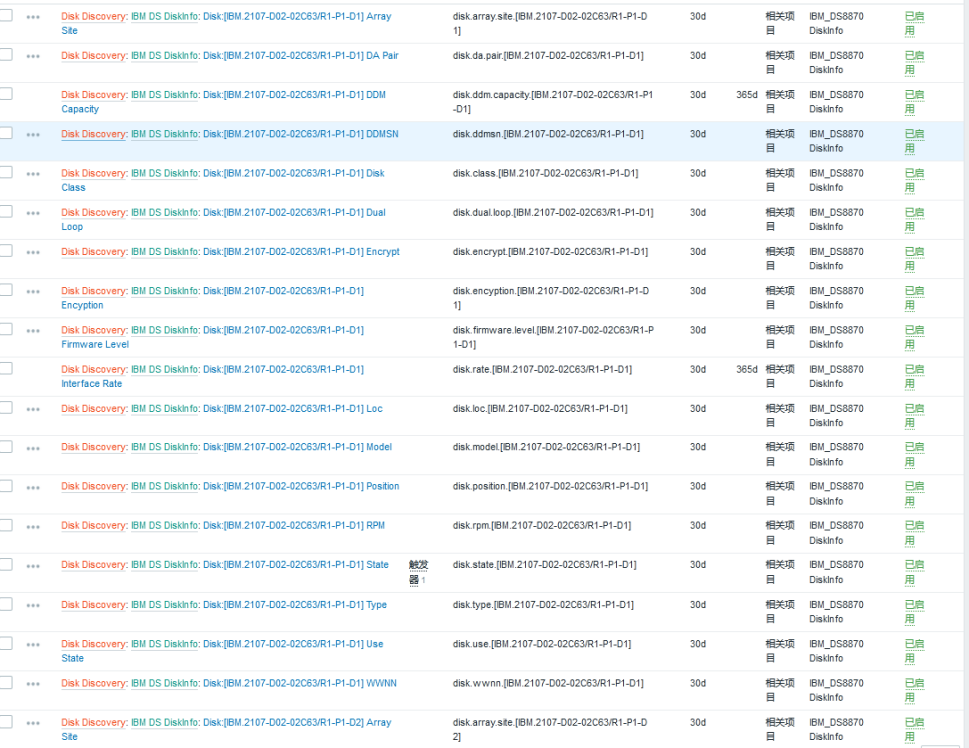
Task: Select the Disk Class row checkbox
Action: [x=6, y=172]
